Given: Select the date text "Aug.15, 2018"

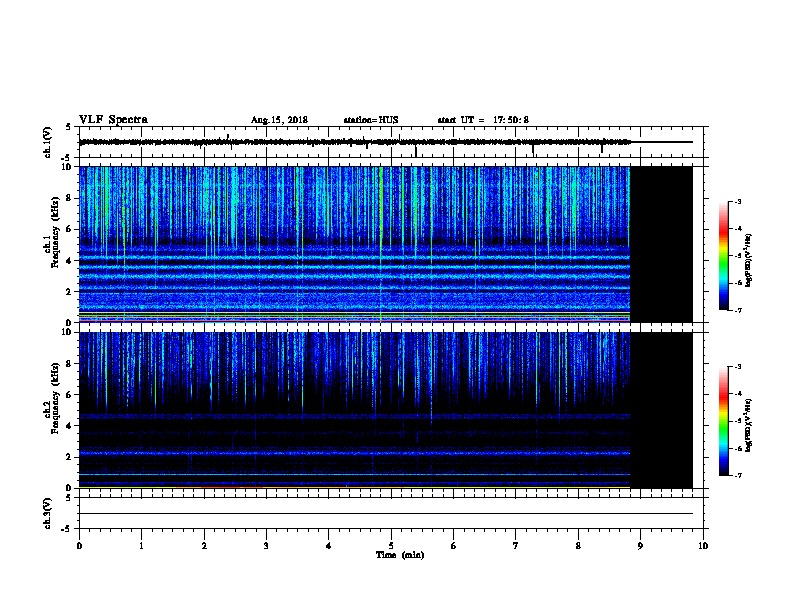Looking at the screenshot, I should point(279,120).
